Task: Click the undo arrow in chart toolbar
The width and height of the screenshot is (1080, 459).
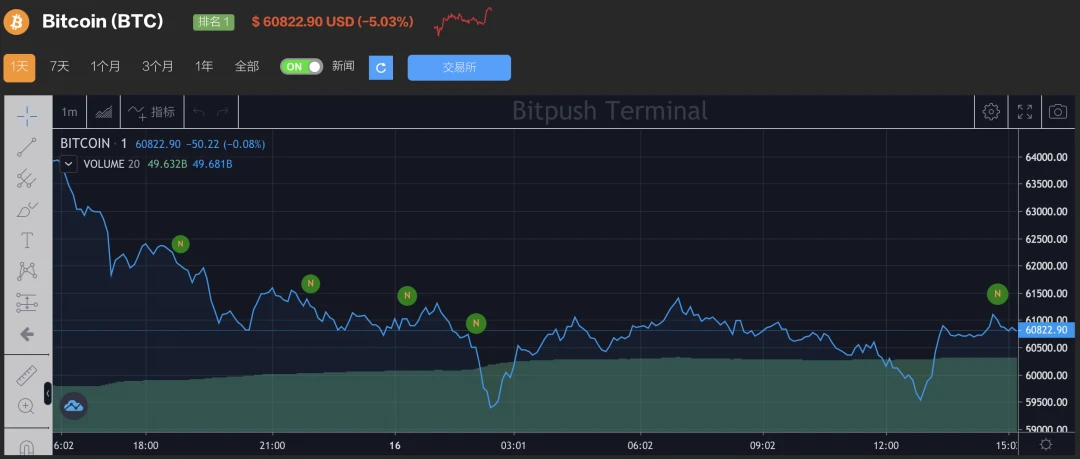Action: coord(199,112)
